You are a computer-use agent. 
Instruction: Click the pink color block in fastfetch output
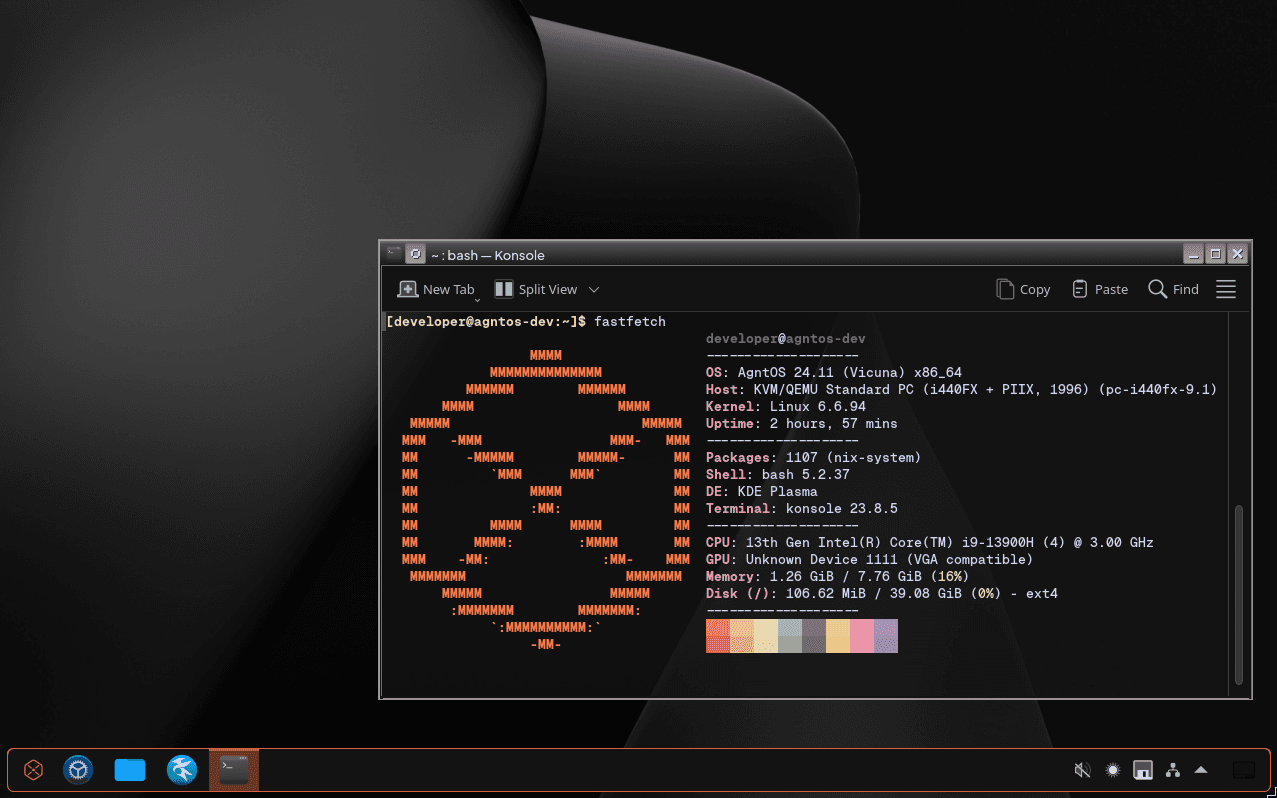point(862,636)
